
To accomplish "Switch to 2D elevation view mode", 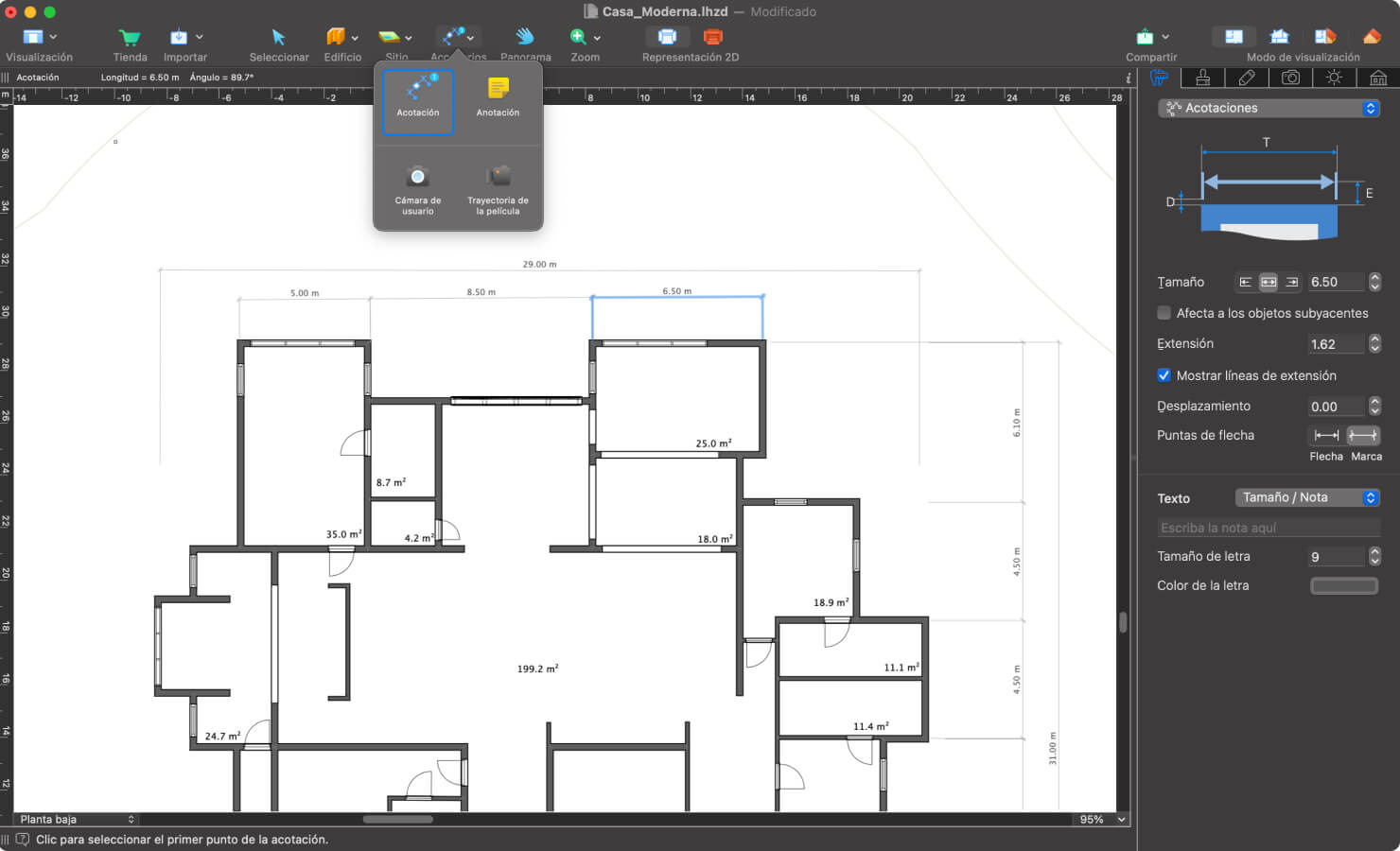I will pyautogui.click(x=1279, y=37).
